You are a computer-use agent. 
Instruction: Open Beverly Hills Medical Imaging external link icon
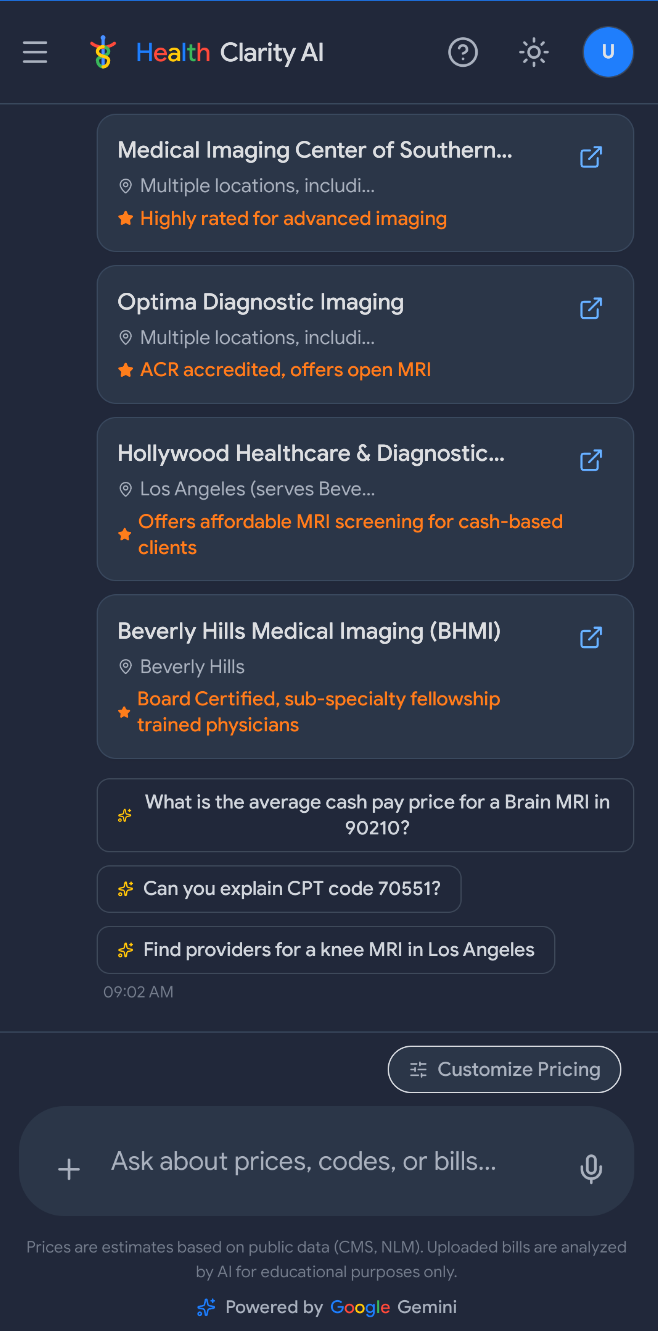[591, 637]
